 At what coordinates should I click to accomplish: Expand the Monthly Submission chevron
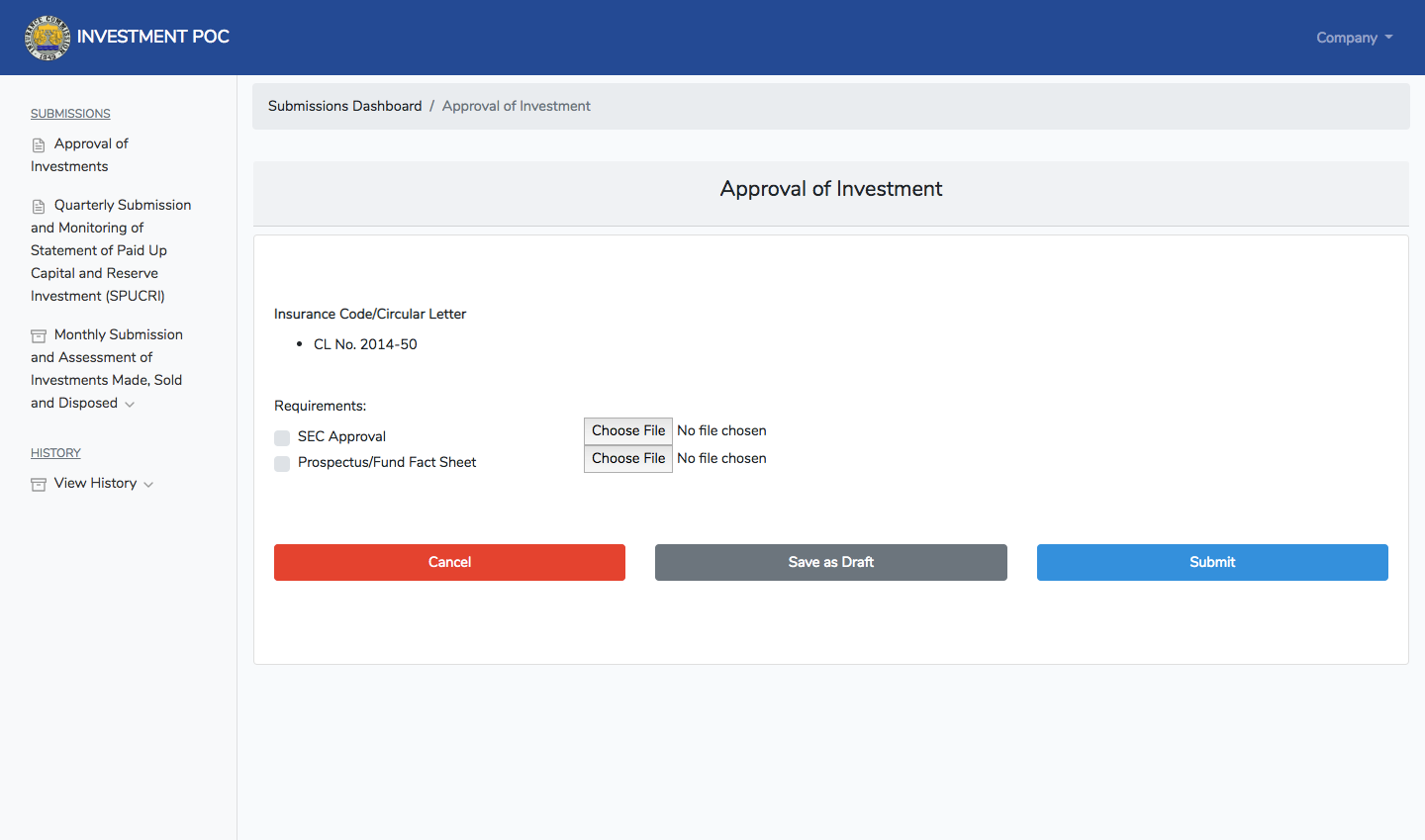pos(130,405)
